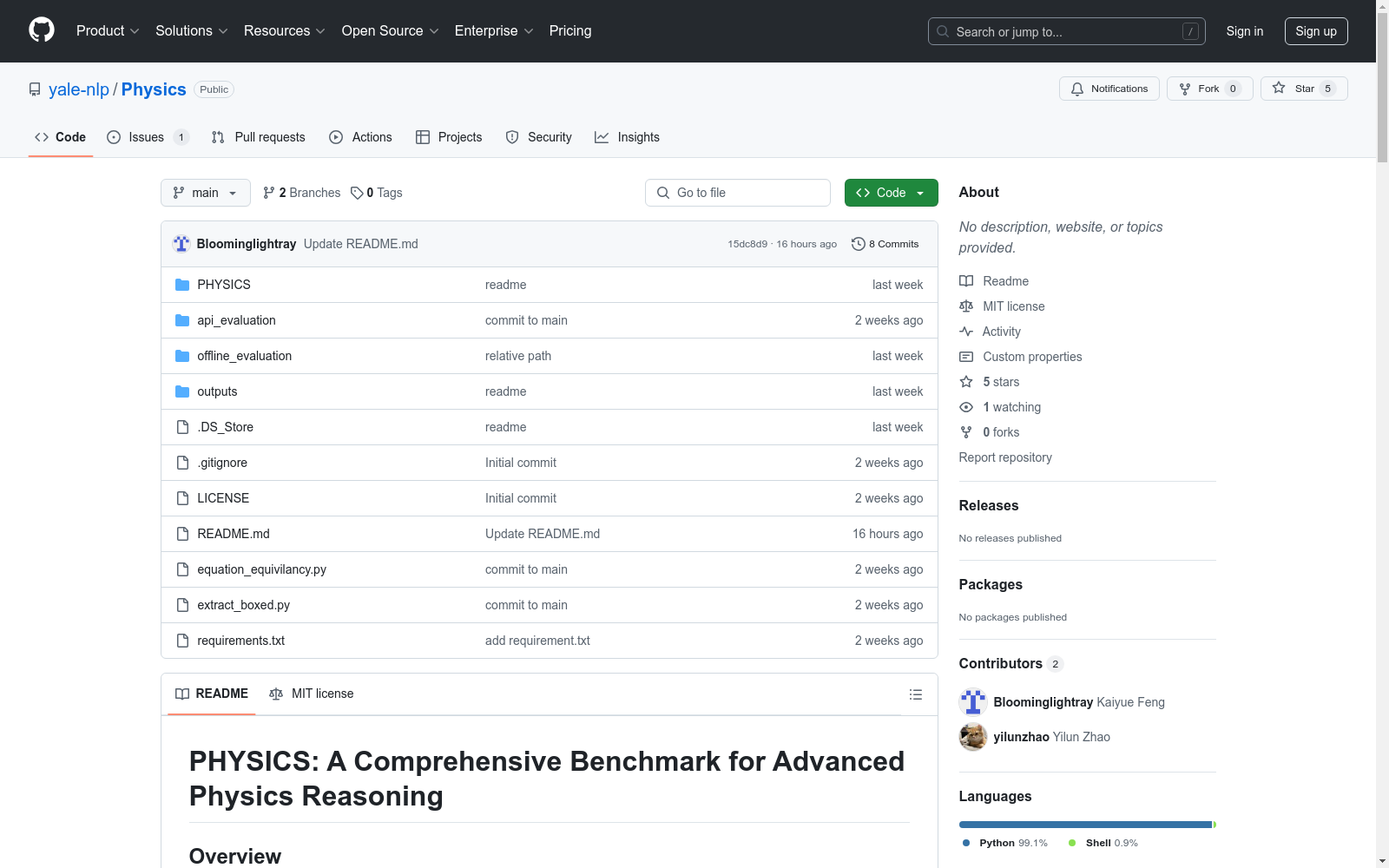Click the api_evaluation folder icon
The image size is (1389, 868).
coord(182,320)
